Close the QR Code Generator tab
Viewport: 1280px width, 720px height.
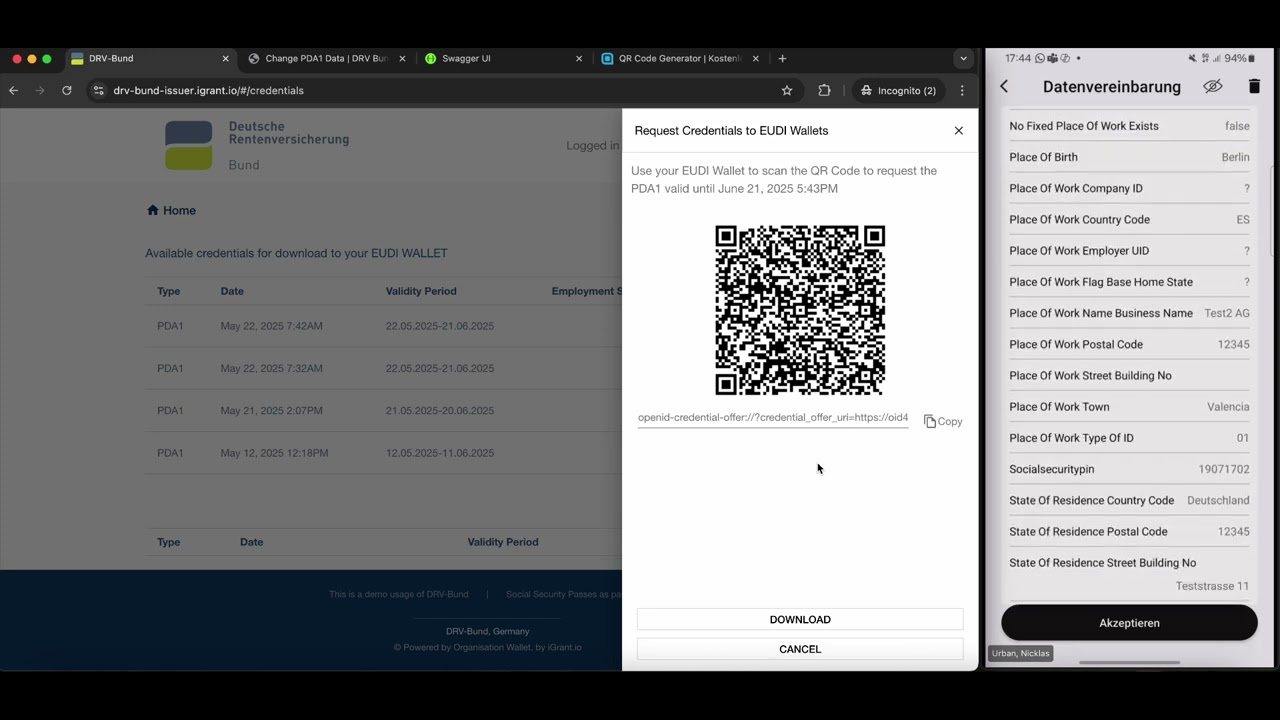tap(756, 59)
